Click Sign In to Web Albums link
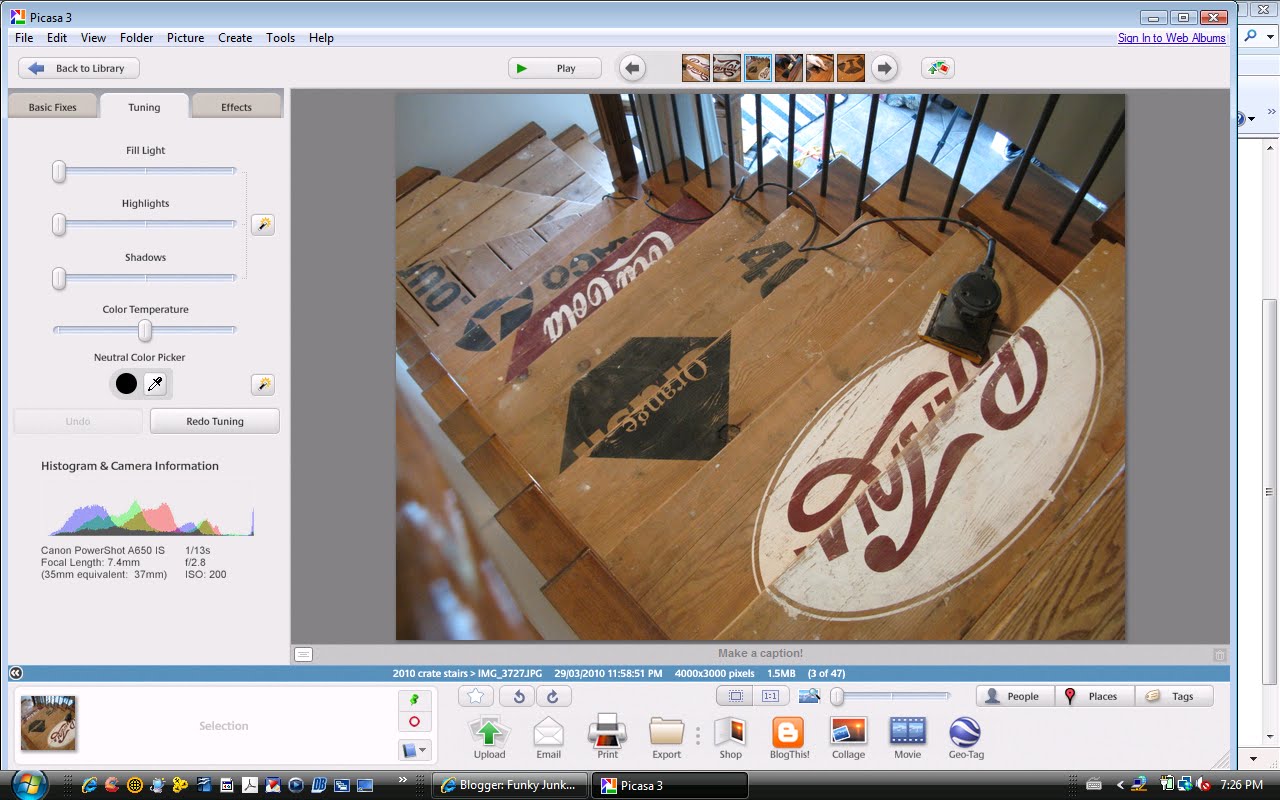 1171,38
